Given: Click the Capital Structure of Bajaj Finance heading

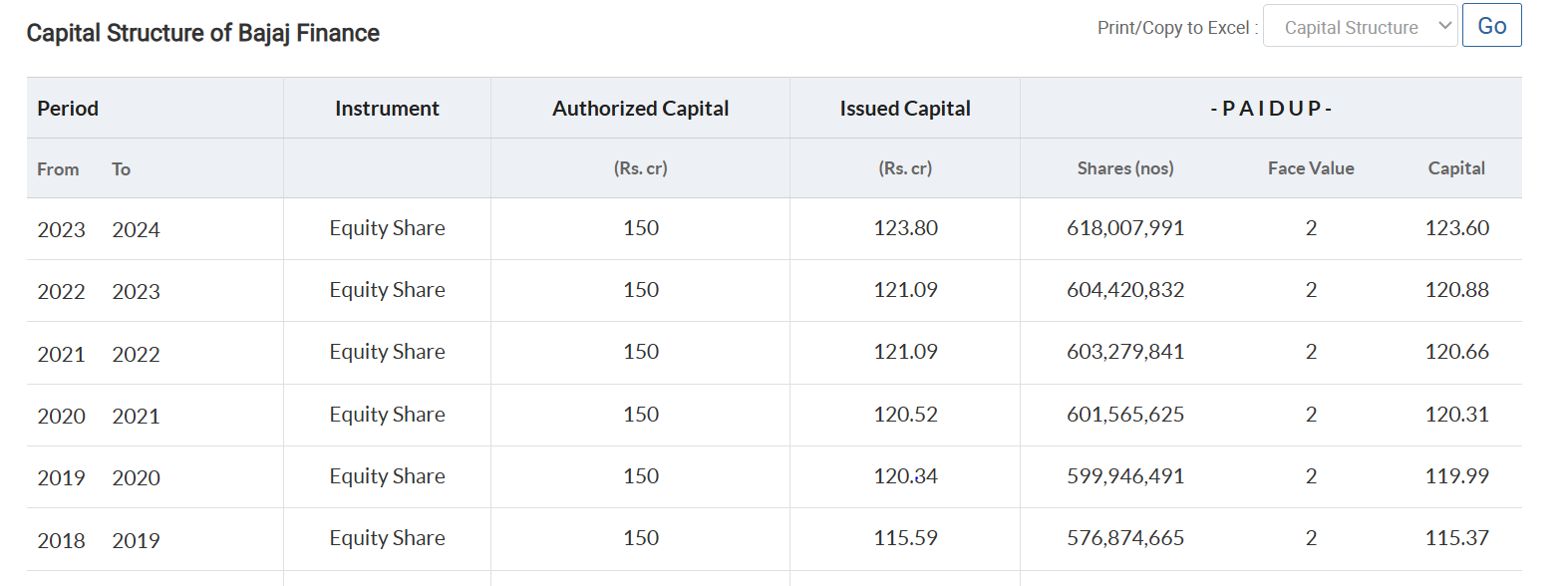Looking at the screenshot, I should [x=202, y=33].
